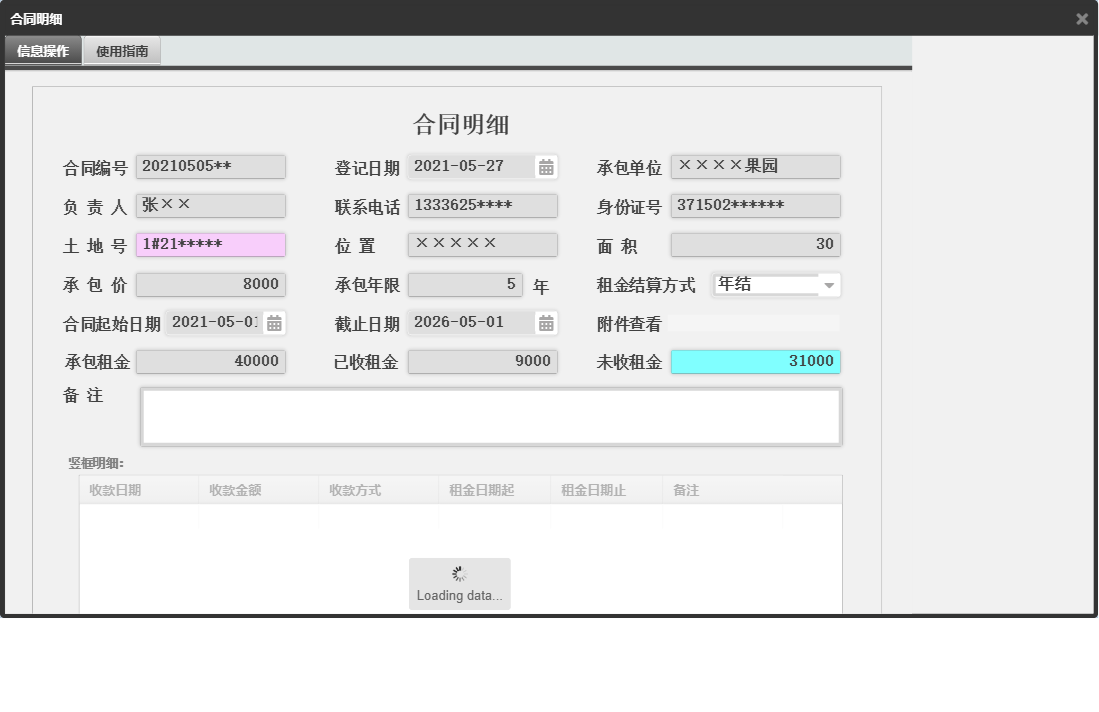
Task: Select the 信息操作 tab
Action: click(43, 49)
